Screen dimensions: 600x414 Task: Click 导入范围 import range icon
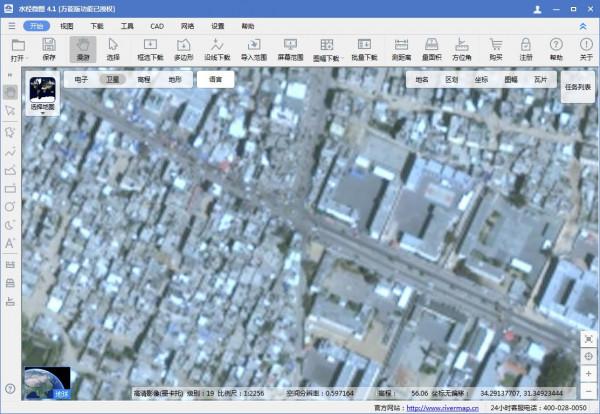tap(253, 50)
